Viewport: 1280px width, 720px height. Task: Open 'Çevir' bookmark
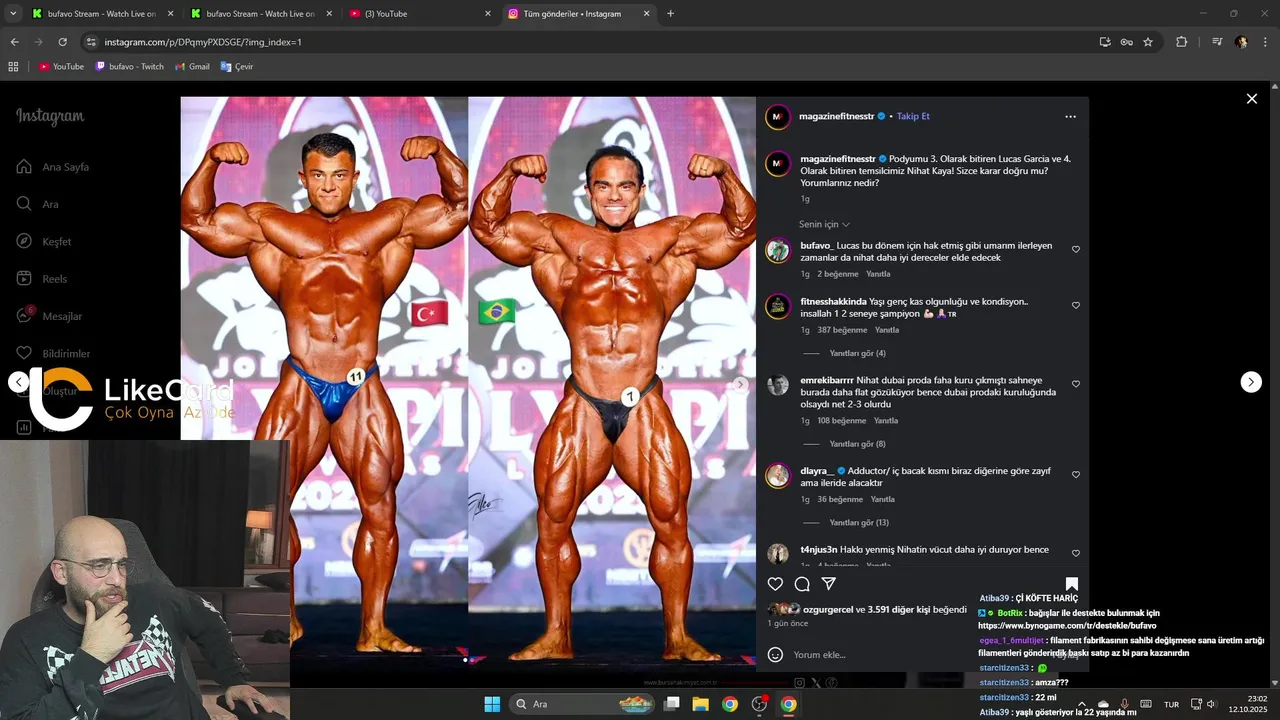237,66
